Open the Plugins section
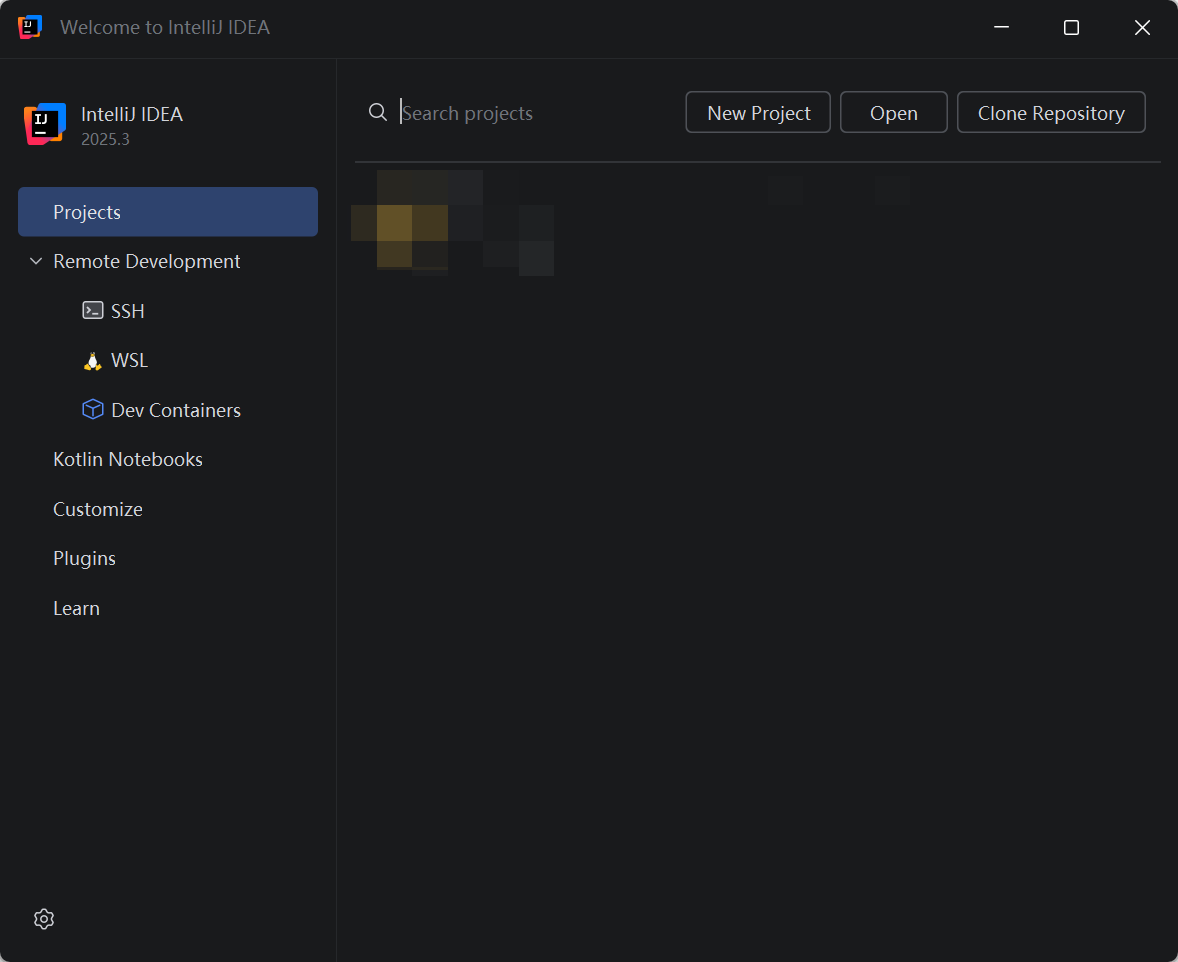 tap(84, 558)
